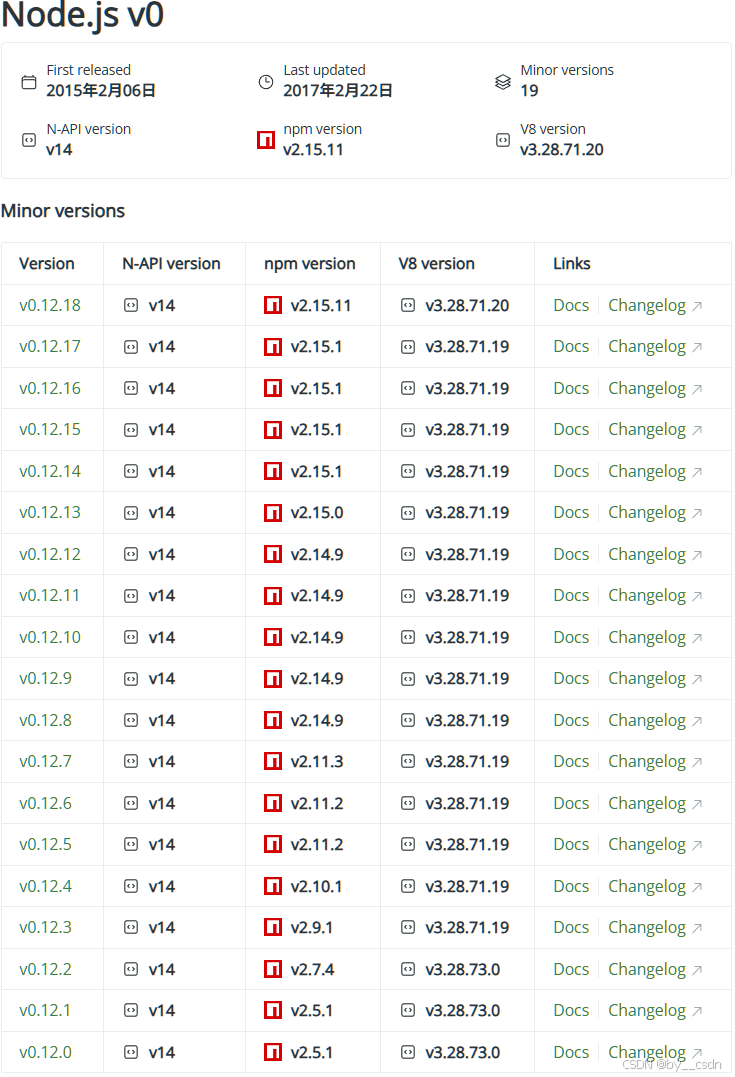Open the Changelog for v0.12.6

point(647,804)
